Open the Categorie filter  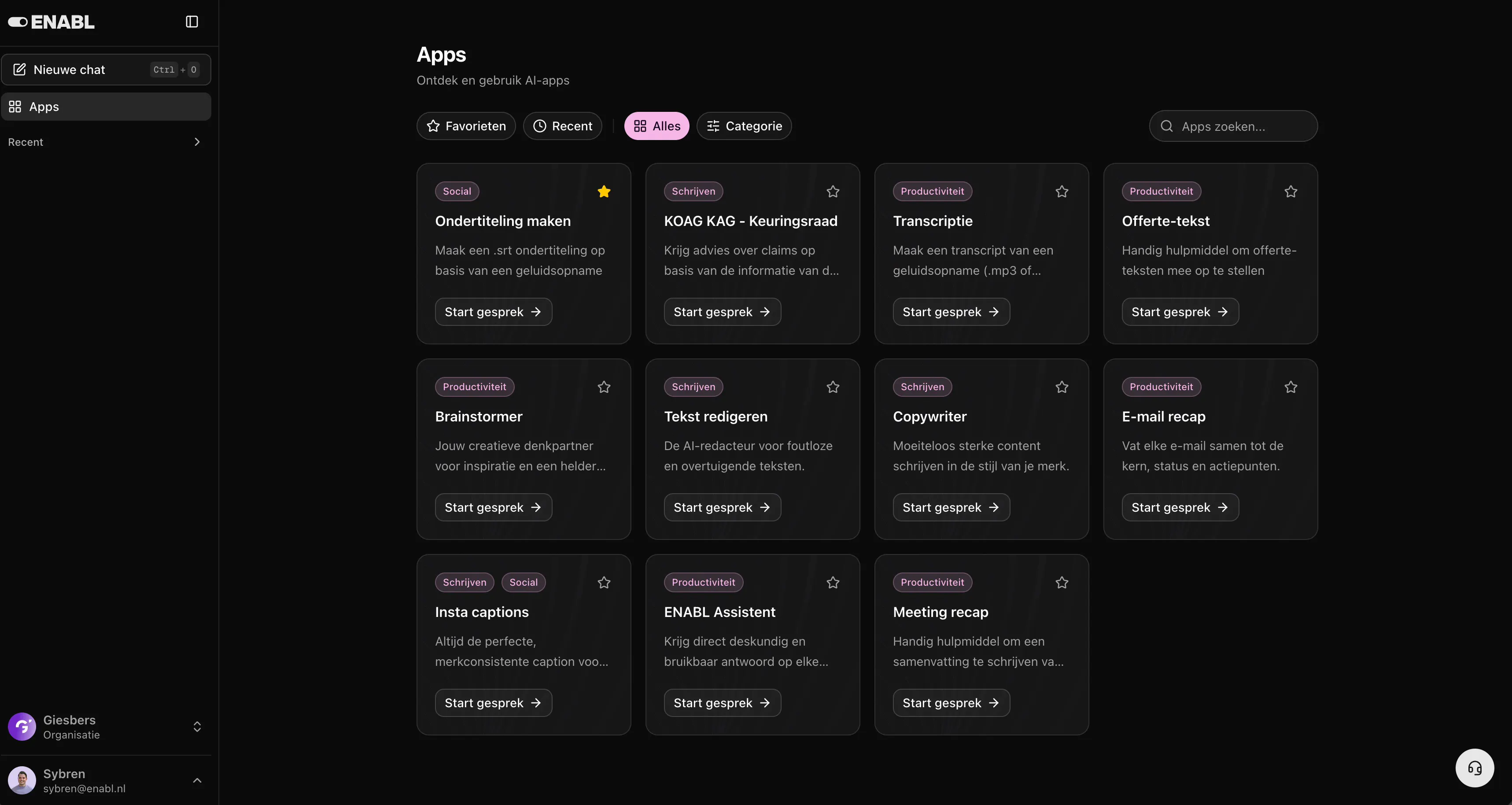point(744,126)
